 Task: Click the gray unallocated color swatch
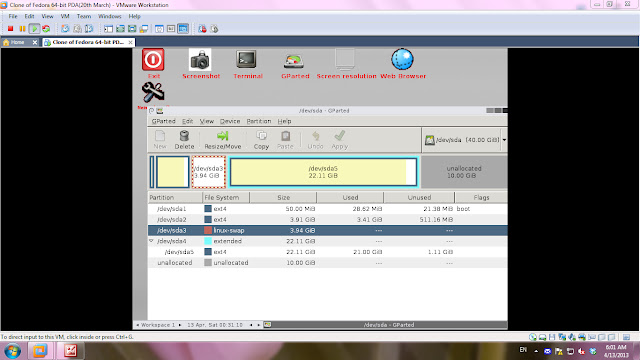[208, 263]
